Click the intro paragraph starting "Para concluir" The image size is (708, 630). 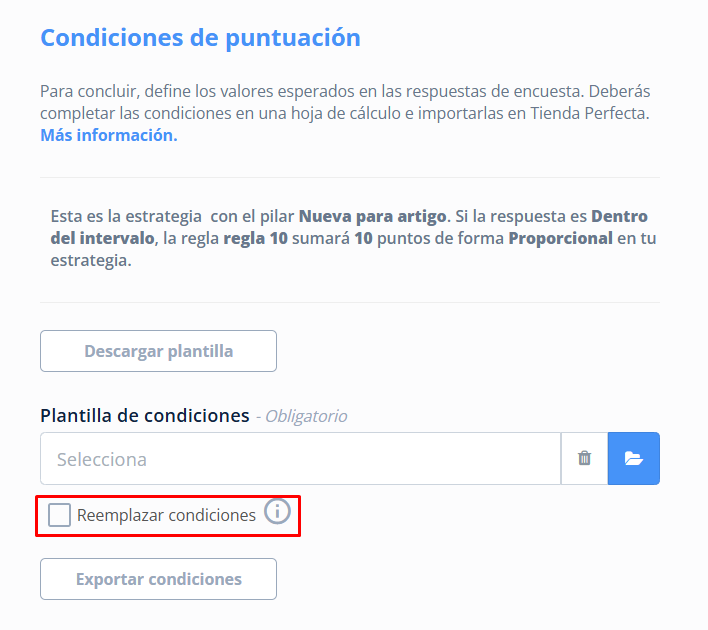pyautogui.click(x=345, y=113)
